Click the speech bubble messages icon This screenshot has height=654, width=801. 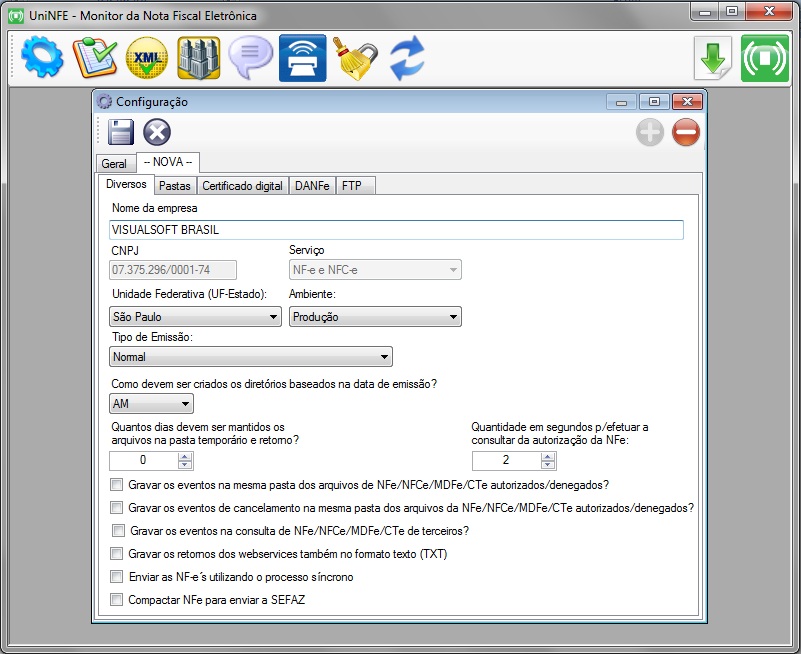(x=250, y=57)
